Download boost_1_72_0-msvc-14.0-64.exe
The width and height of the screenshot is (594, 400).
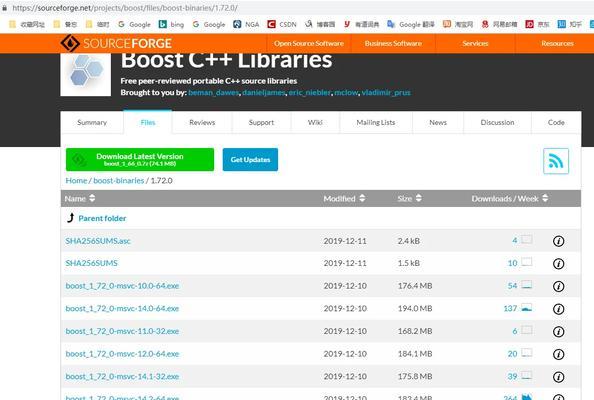pos(122,309)
